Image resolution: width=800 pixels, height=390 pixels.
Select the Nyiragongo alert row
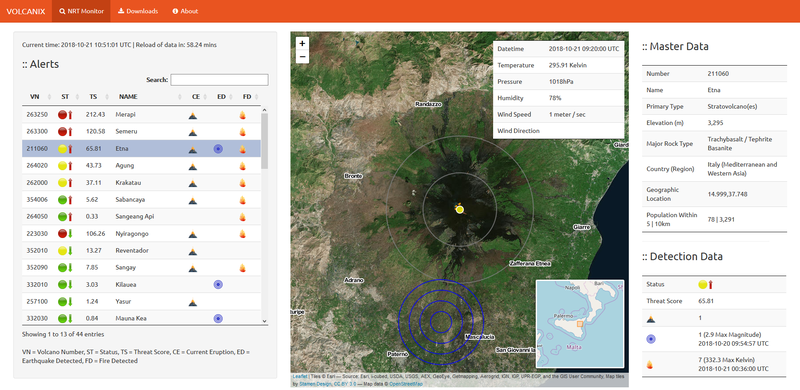click(141, 233)
